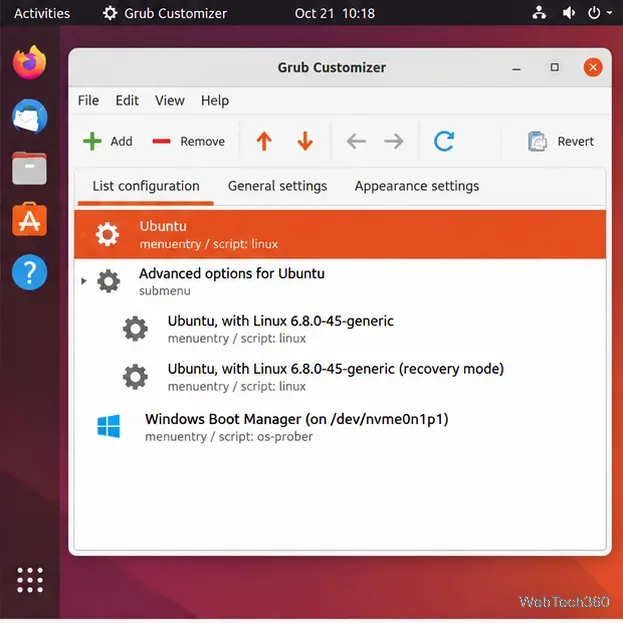Screen dimensions: 623x623
Task: Click the green Add plus icon
Action: pyautogui.click(x=92, y=141)
